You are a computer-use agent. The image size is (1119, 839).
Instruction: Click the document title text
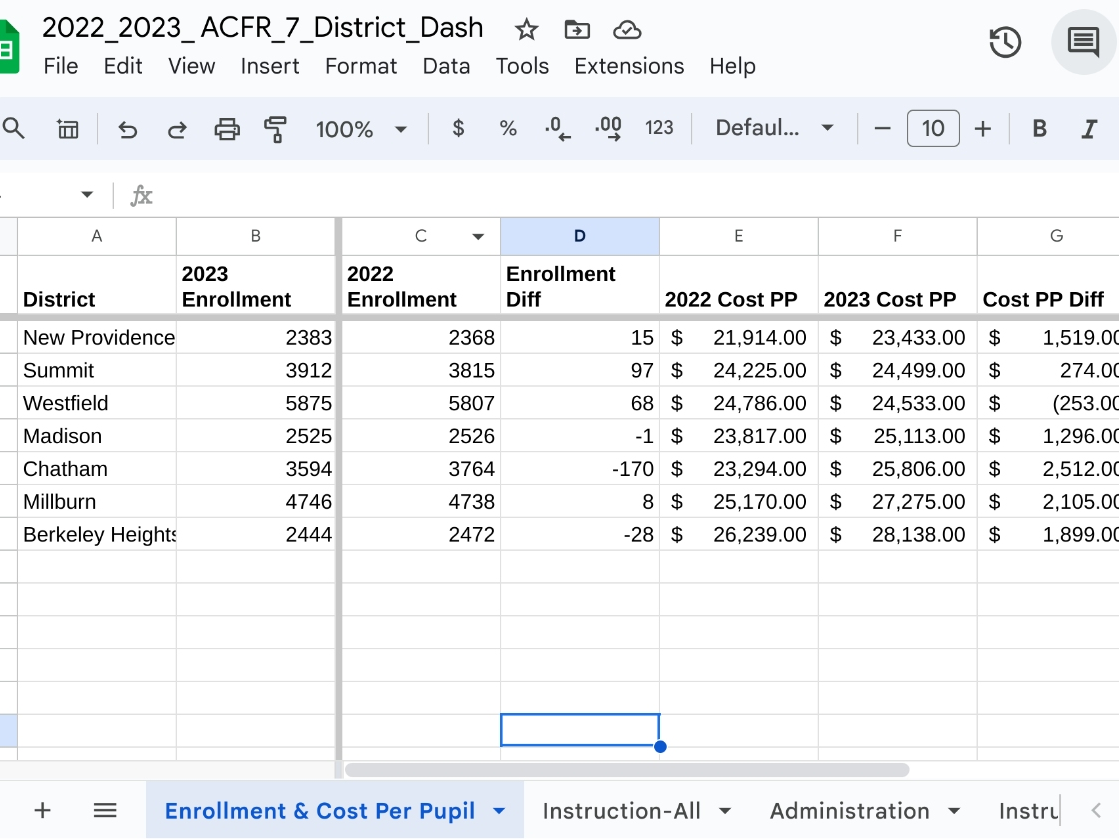tap(263, 28)
